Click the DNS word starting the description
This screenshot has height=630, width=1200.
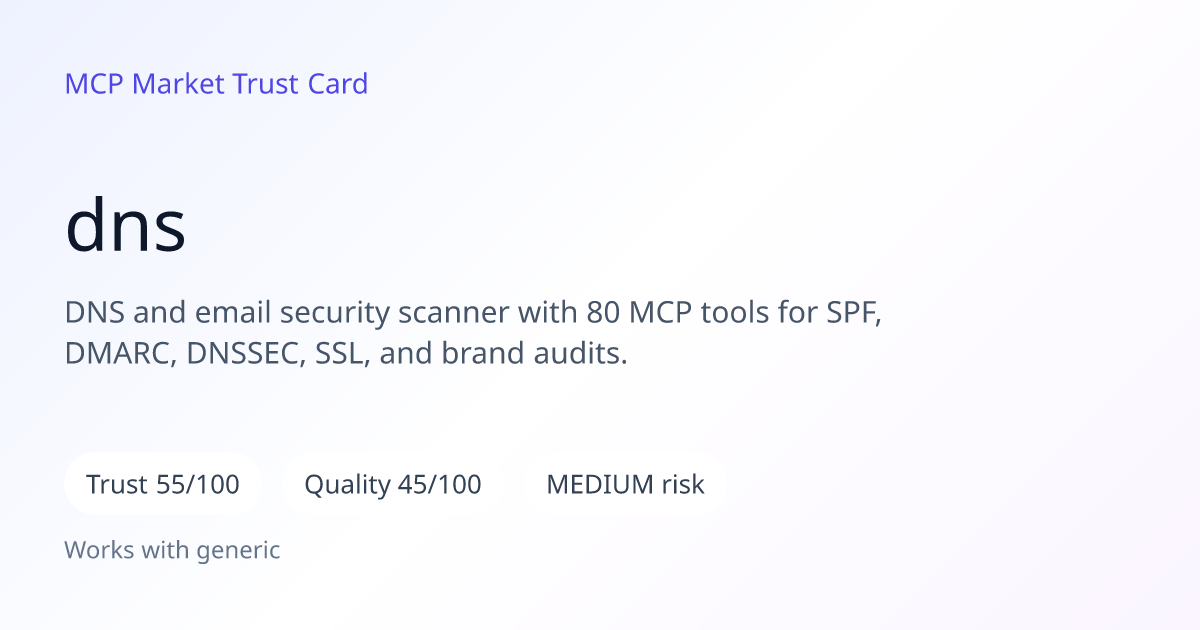[x=94, y=313]
